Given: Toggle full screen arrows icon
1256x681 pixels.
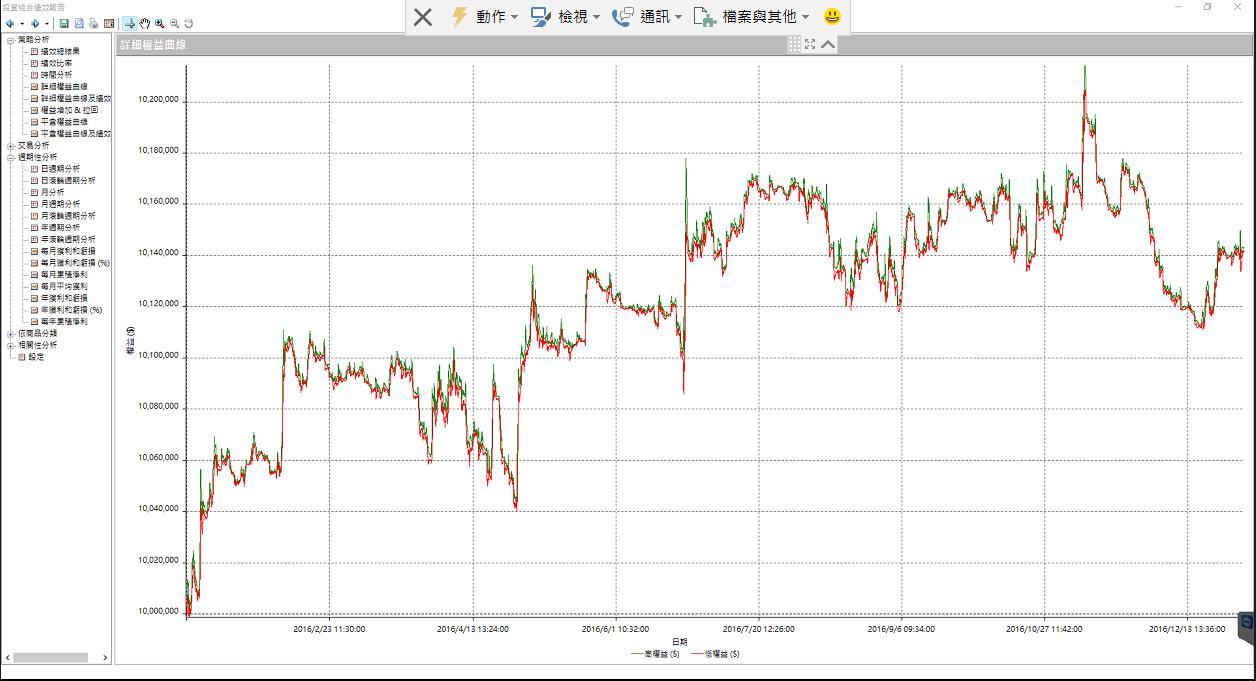Looking at the screenshot, I should tap(810, 44).
